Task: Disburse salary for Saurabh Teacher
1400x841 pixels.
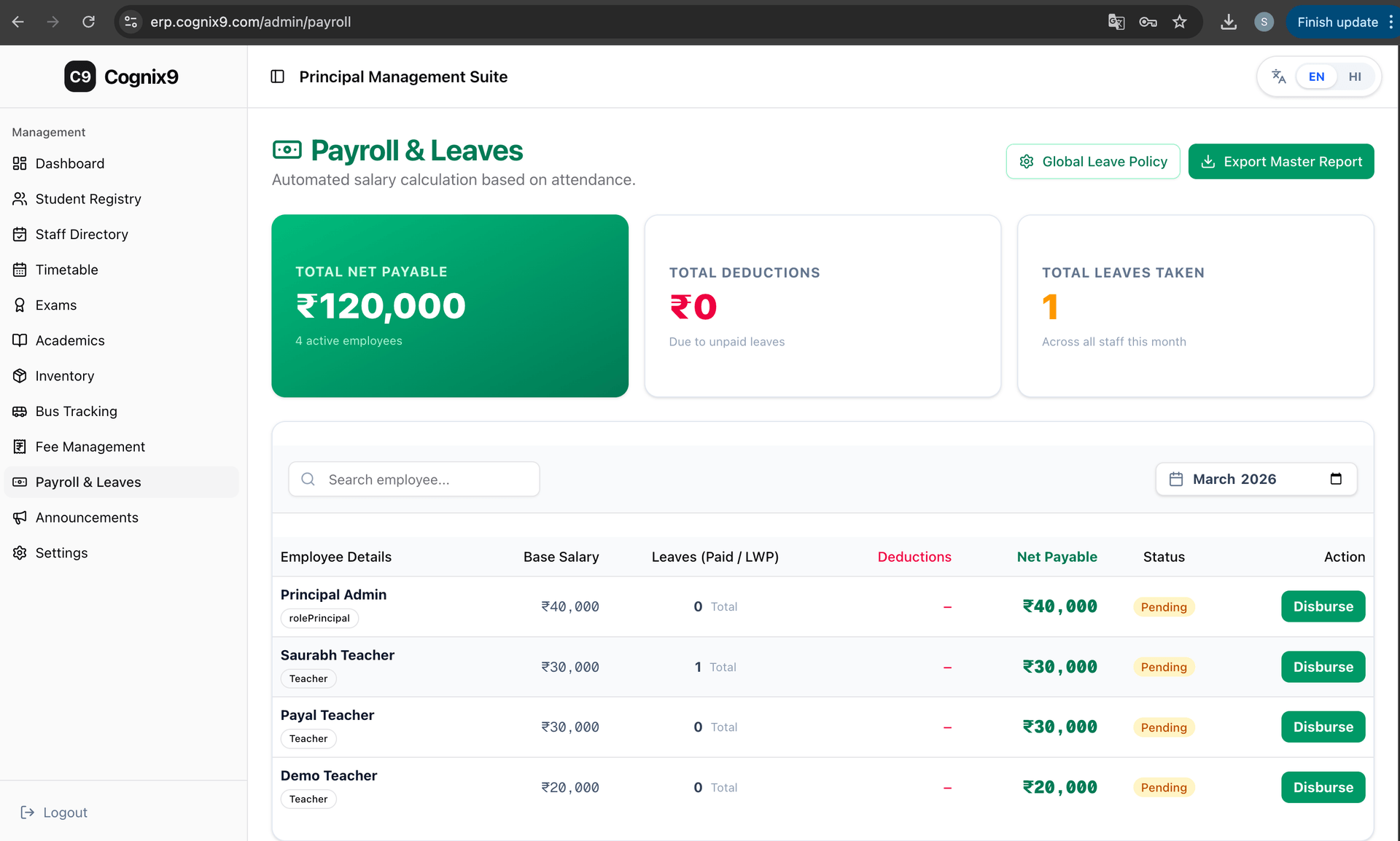Action: coord(1323,667)
